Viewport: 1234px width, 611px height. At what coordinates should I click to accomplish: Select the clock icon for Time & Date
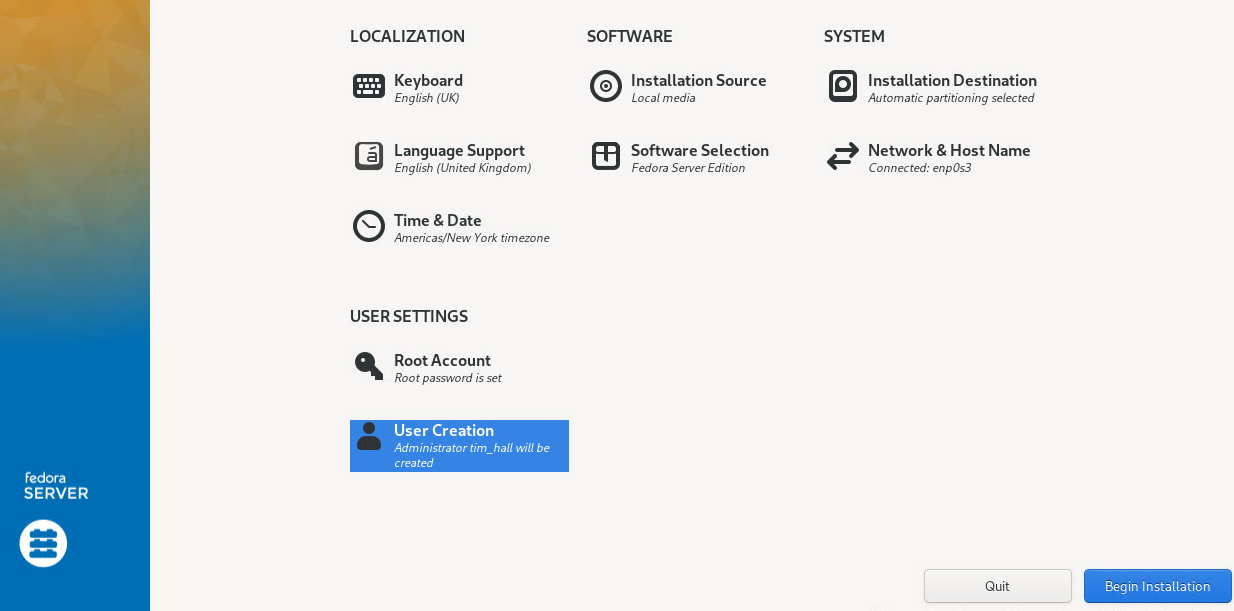click(369, 226)
